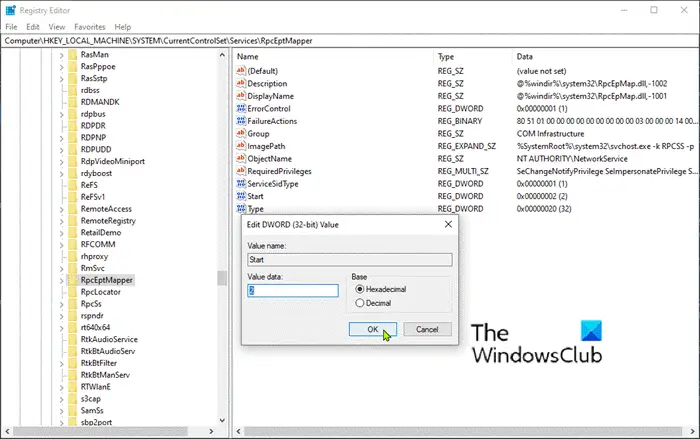The height and width of the screenshot is (439, 700).
Task: Click the RetailDemo folder icon
Action: tap(73, 233)
